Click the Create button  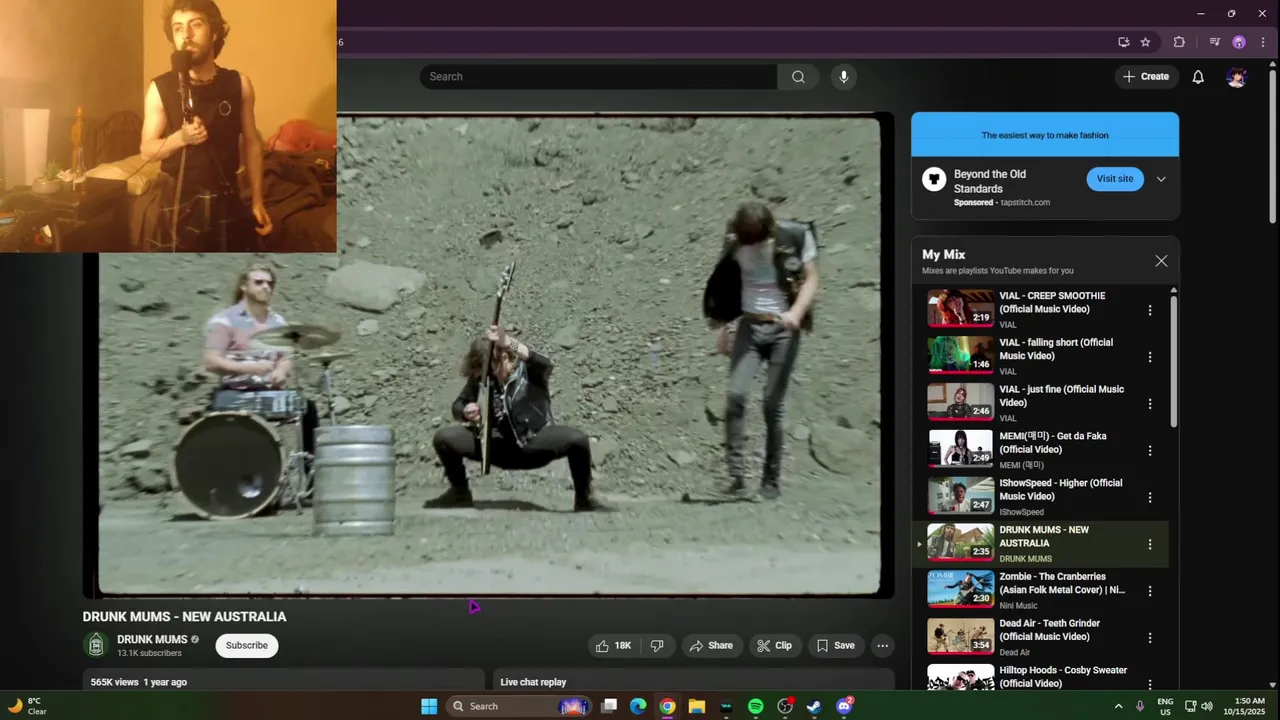click(x=1146, y=77)
